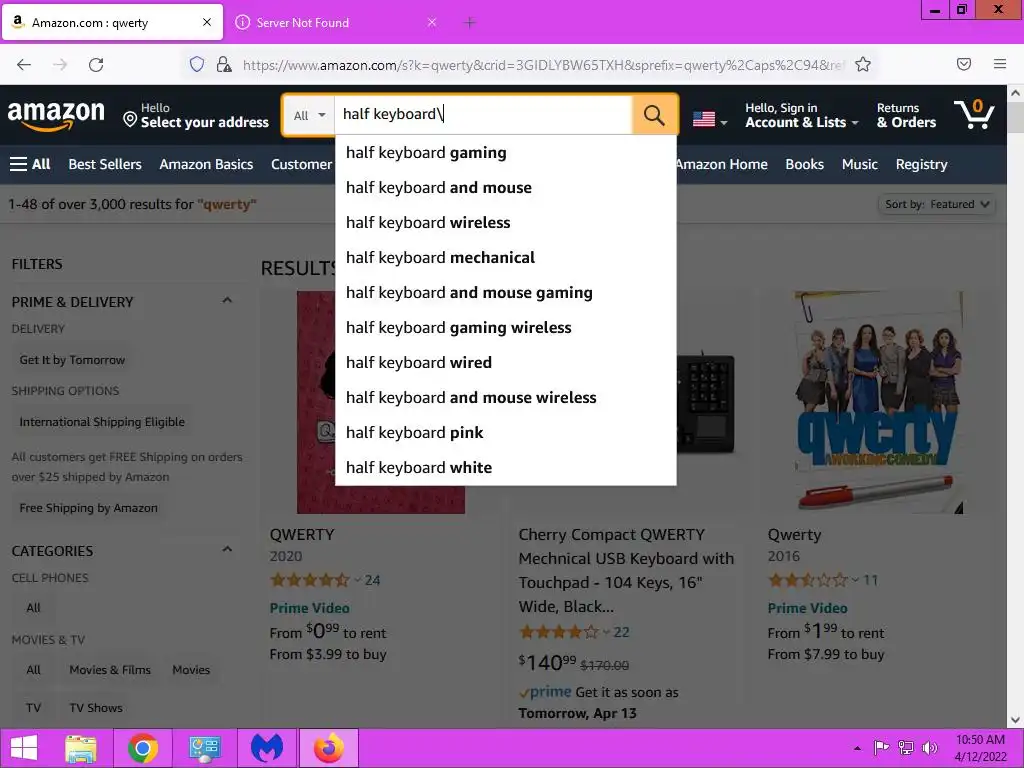Open the Account & Lists dropdown
This screenshot has height=768, width=1024.
click(x=801, y=116)
